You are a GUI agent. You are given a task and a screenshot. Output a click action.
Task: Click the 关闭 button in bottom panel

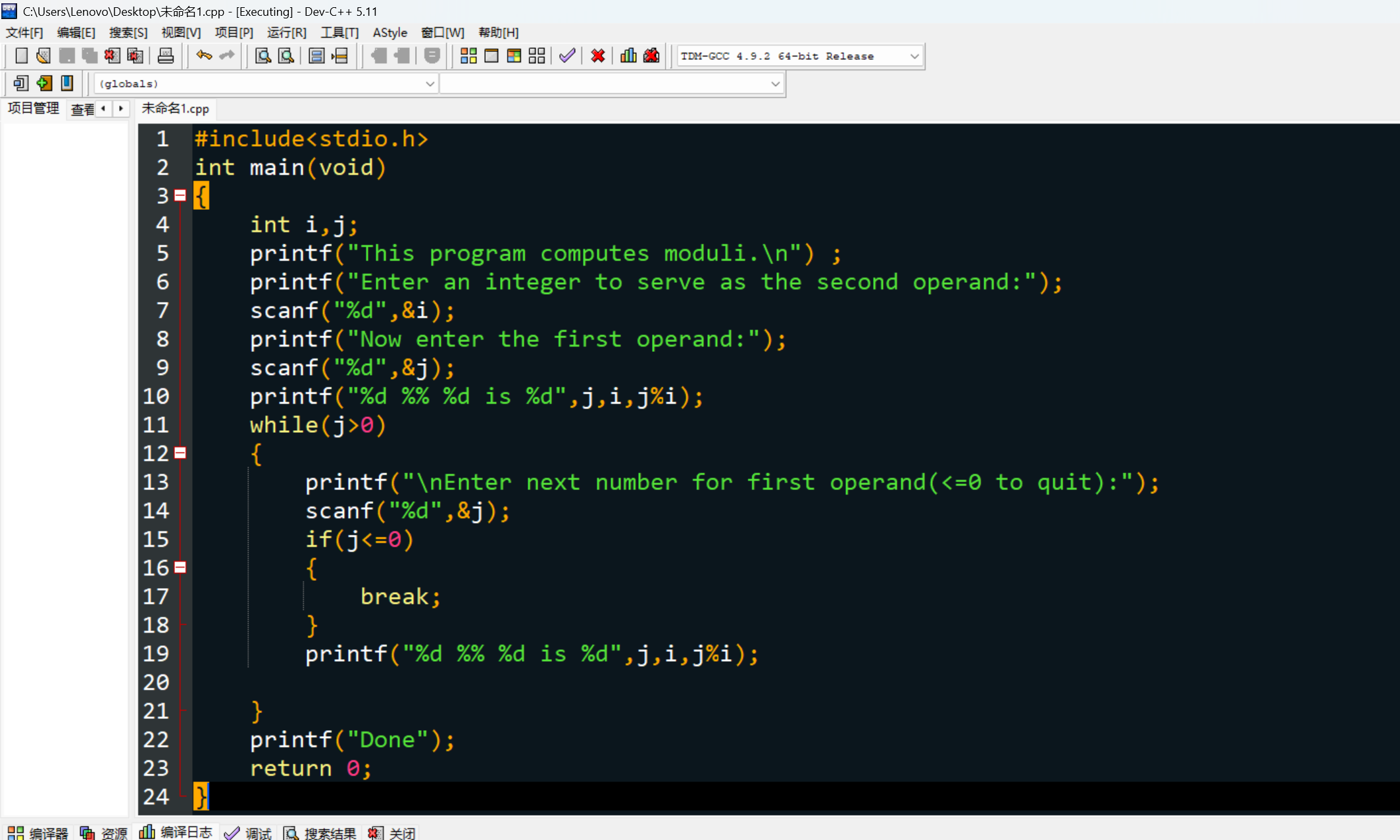pyautogui.click(x=393, y=833)
